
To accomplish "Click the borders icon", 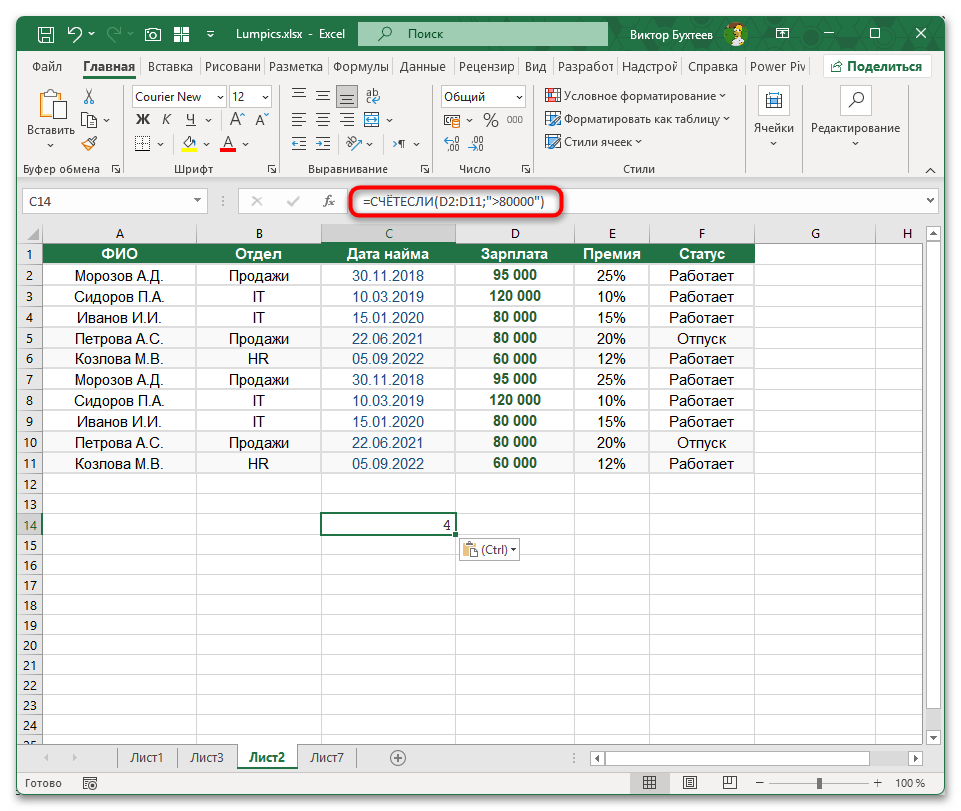I will (x=142, y=143).
